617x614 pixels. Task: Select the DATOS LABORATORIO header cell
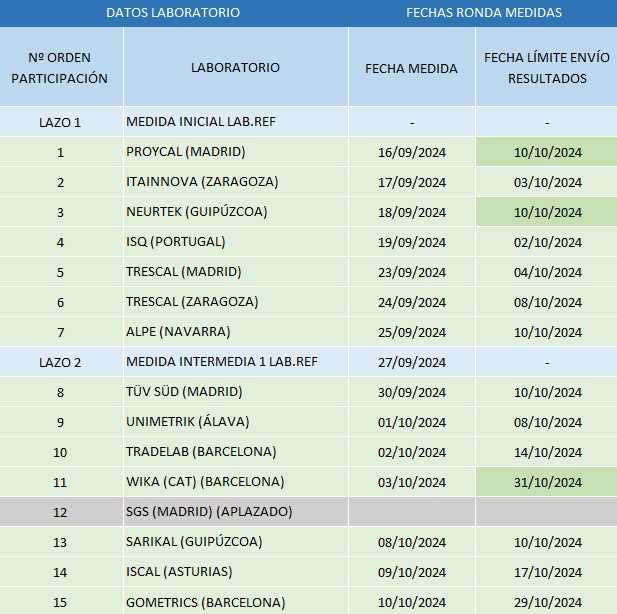click(173, 13)
